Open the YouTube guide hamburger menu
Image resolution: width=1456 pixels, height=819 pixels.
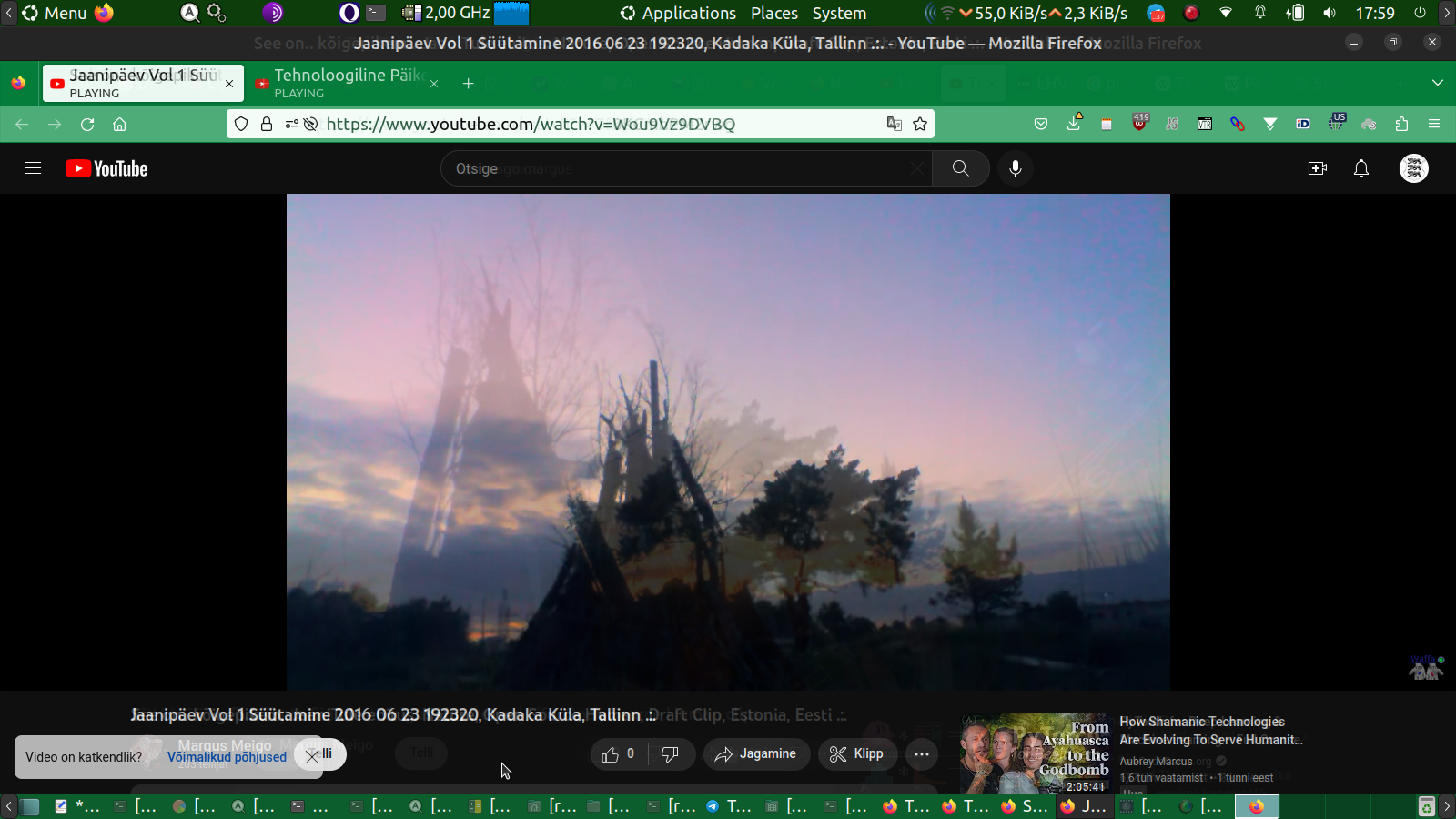click(33, 168)
